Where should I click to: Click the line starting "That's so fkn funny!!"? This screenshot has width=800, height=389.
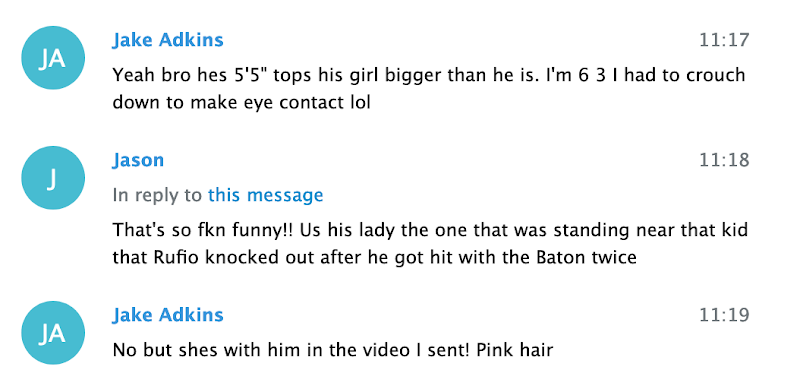pyautogui.click(x=430, y=230)
